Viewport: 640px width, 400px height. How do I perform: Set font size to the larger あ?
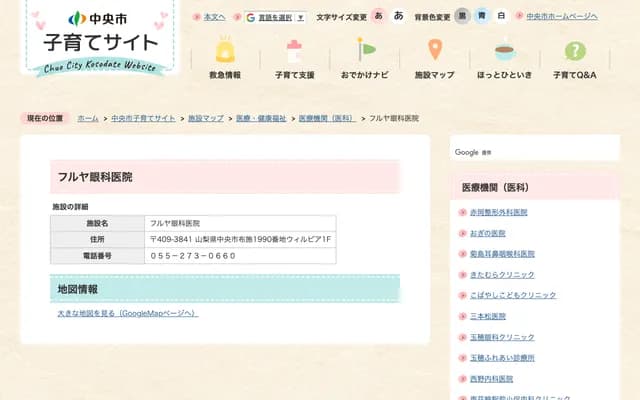pyautogui.click(x=399, y=16)
